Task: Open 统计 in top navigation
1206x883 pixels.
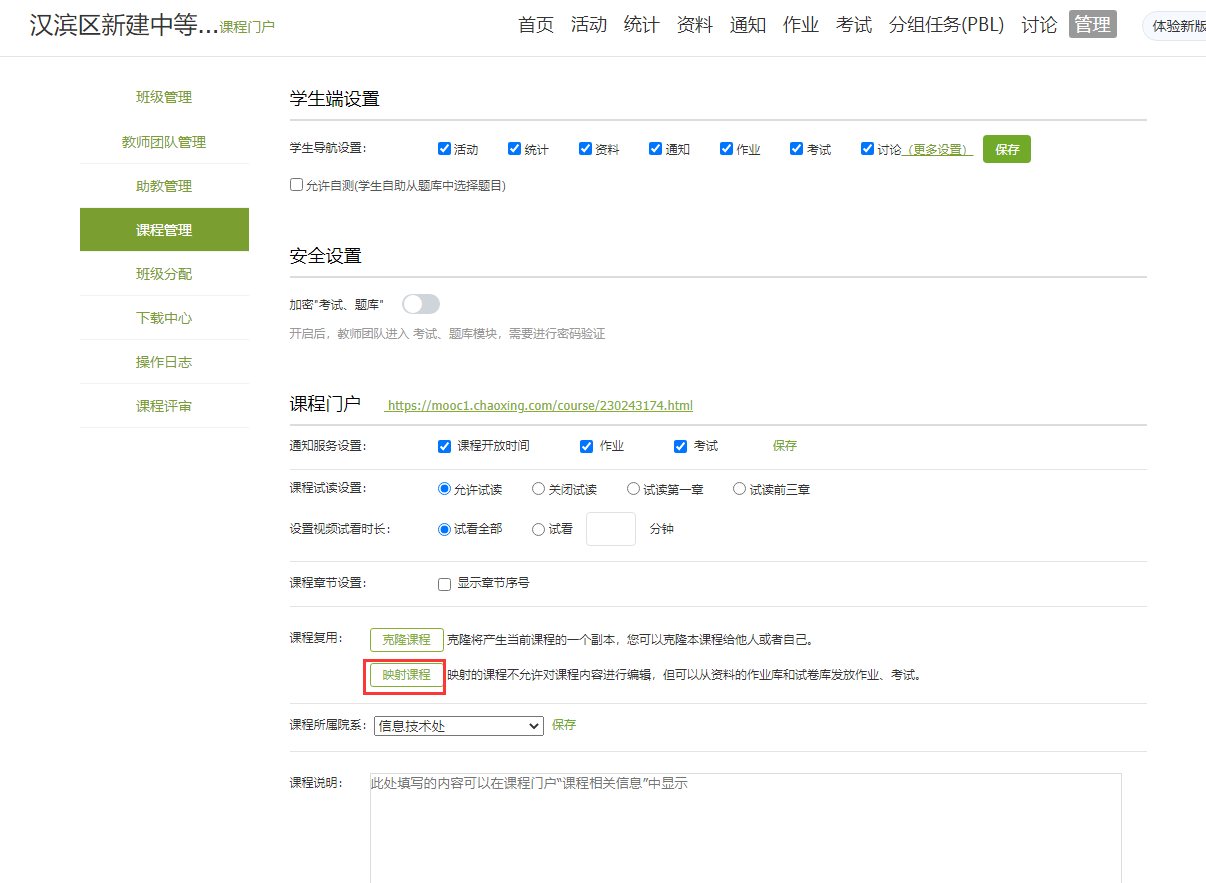Action: click(641, 25)
